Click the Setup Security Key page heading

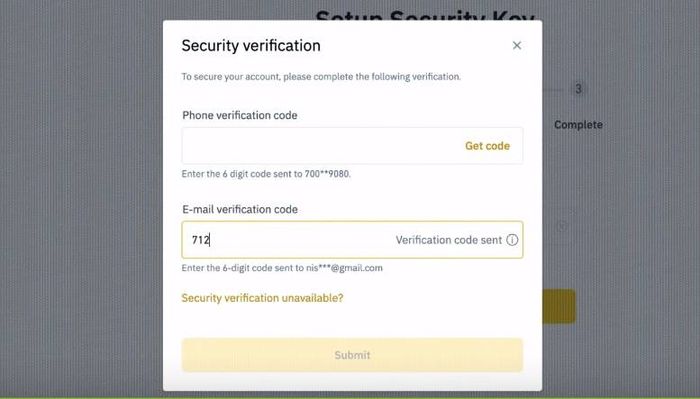pos(425,16)
